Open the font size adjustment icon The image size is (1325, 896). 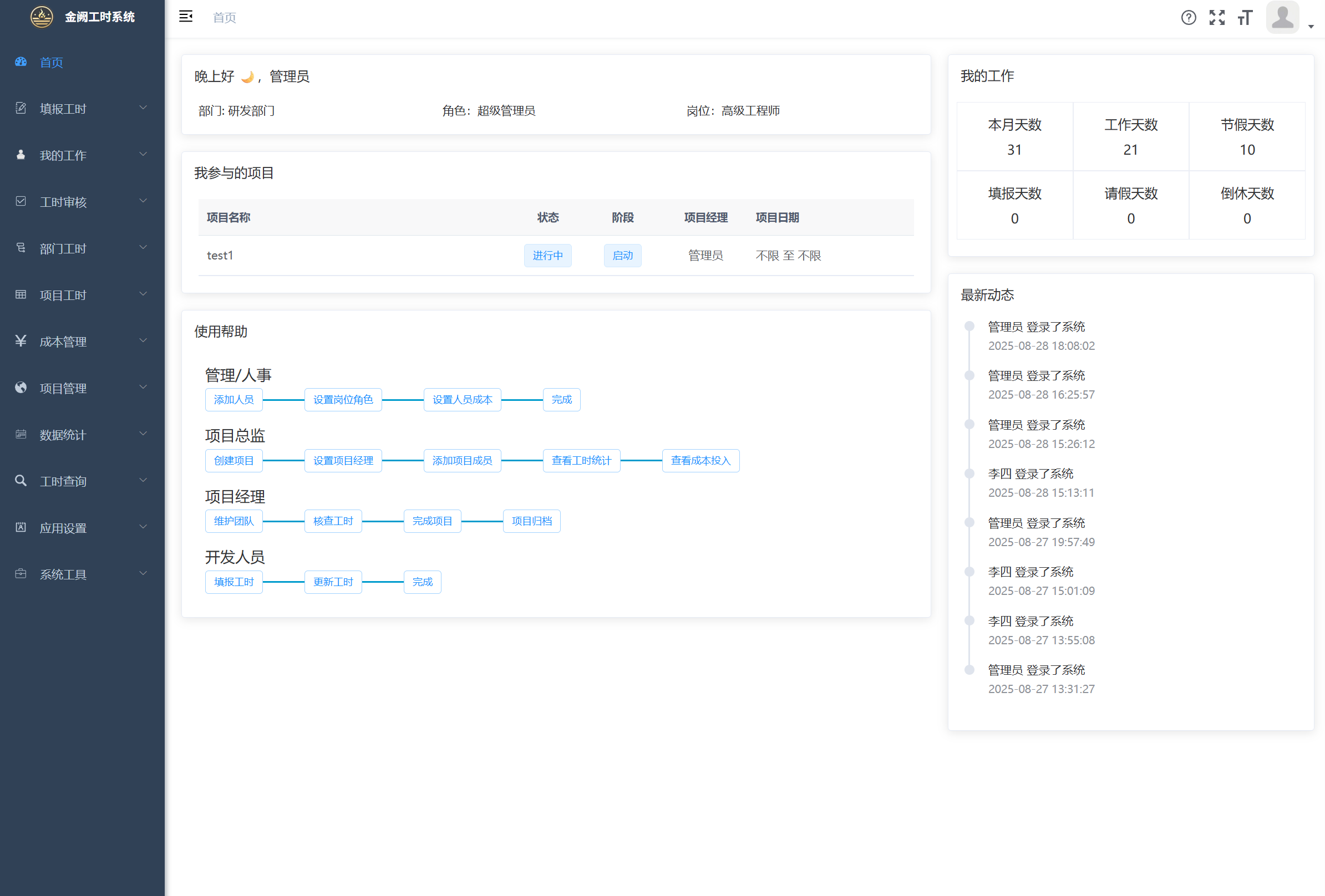point(1245,18)
